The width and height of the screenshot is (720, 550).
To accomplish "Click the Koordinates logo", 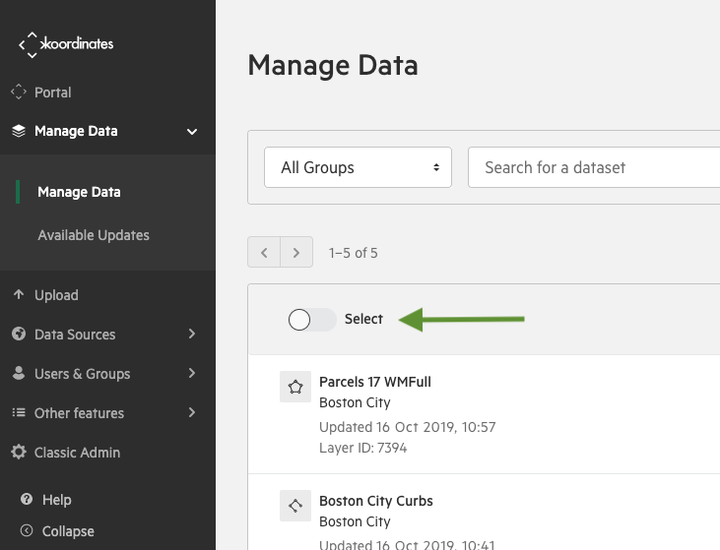I will [x=66, y=45].
